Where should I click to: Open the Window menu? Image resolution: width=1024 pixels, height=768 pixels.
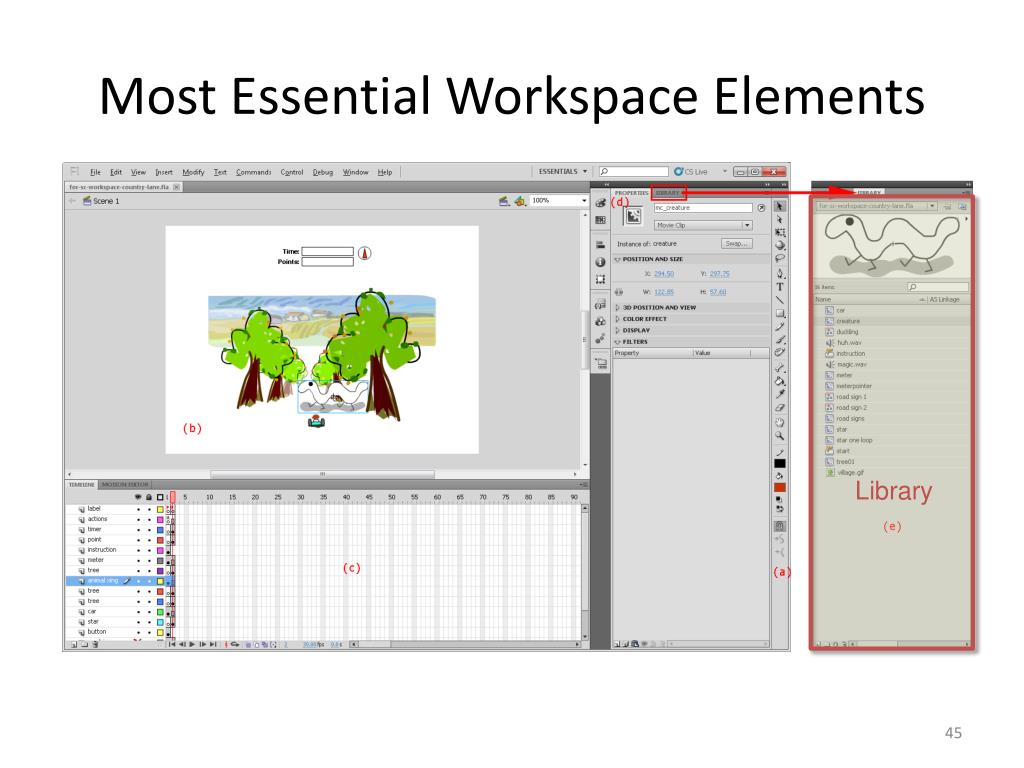click(x=356, y=172)
